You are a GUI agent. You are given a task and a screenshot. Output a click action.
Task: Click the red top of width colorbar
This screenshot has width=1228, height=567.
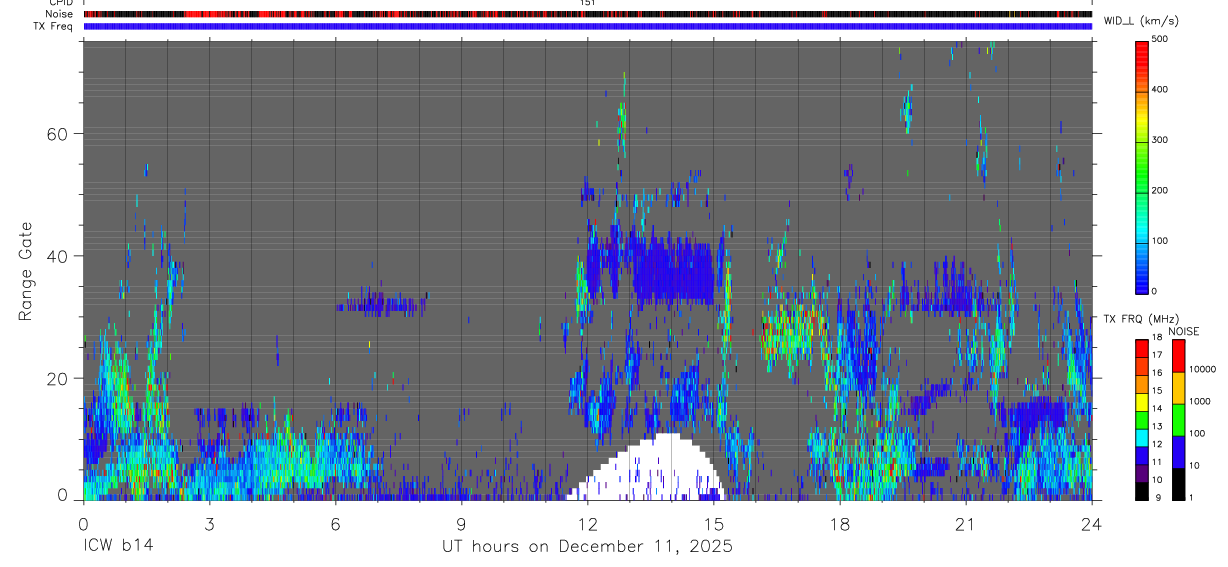1142,52
